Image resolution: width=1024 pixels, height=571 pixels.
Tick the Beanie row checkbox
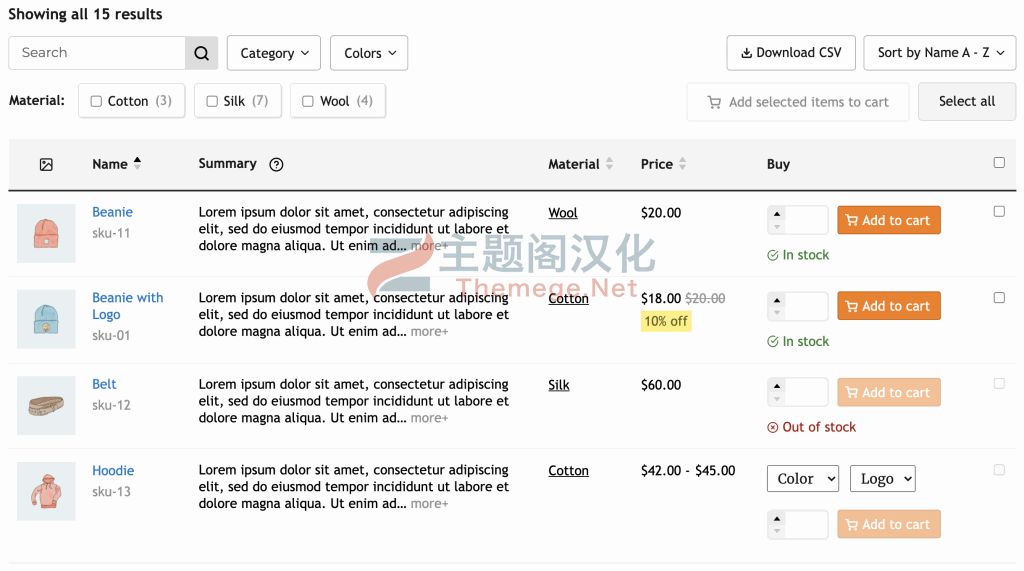pos(999,212)
